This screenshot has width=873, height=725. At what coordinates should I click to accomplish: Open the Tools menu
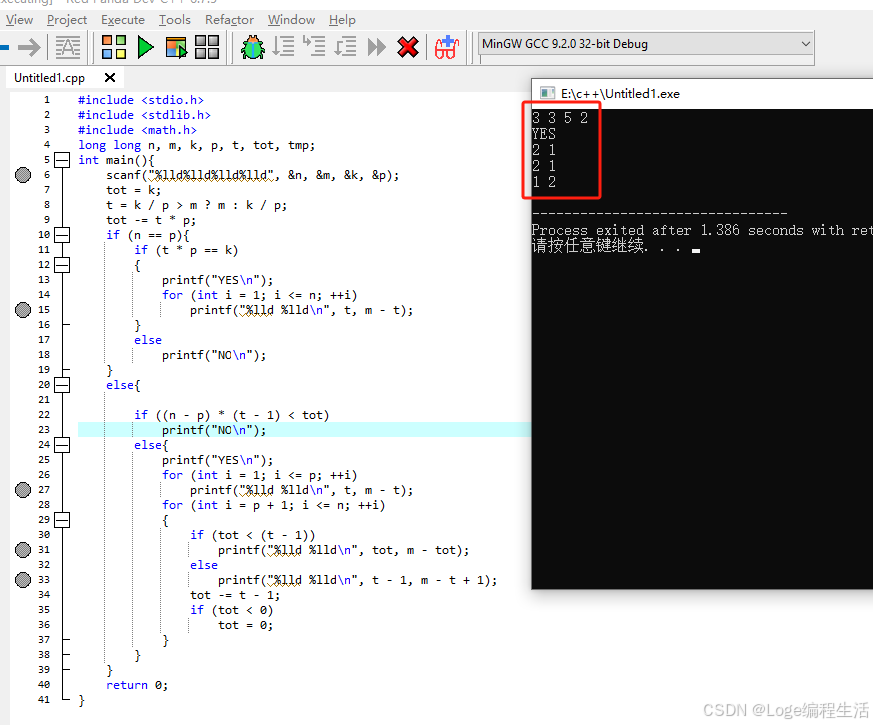tap(175, 20)
